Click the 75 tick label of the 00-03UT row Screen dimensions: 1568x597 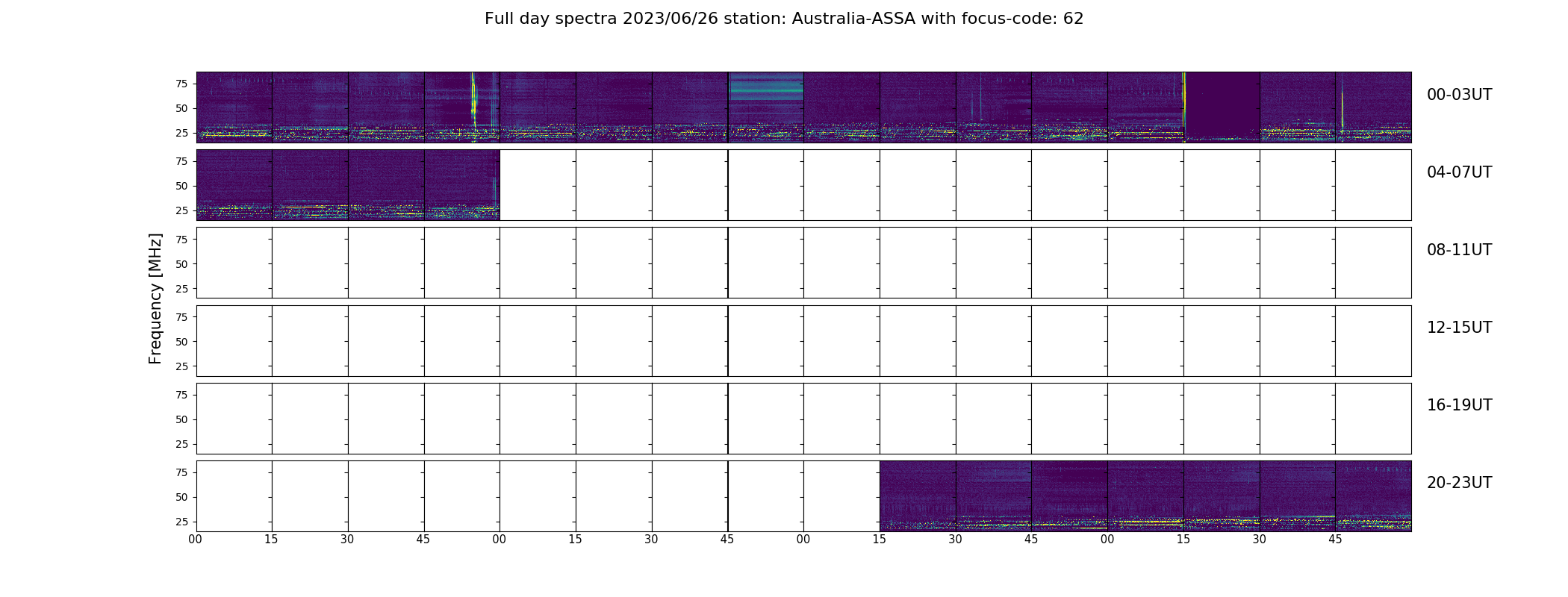point(181,84)
